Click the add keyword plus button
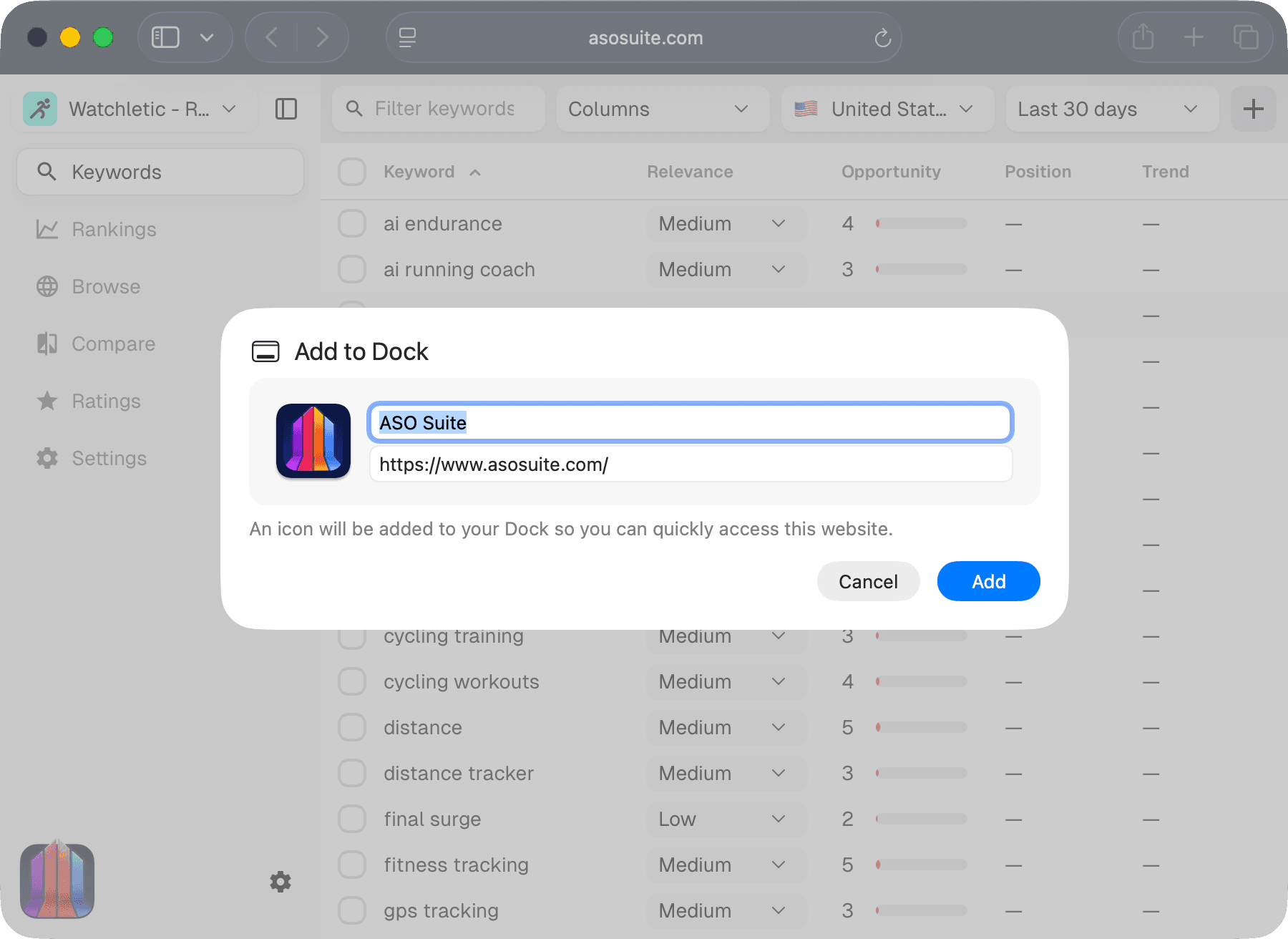Screen dimensions: 1288x939 [x=1253, y=109]
